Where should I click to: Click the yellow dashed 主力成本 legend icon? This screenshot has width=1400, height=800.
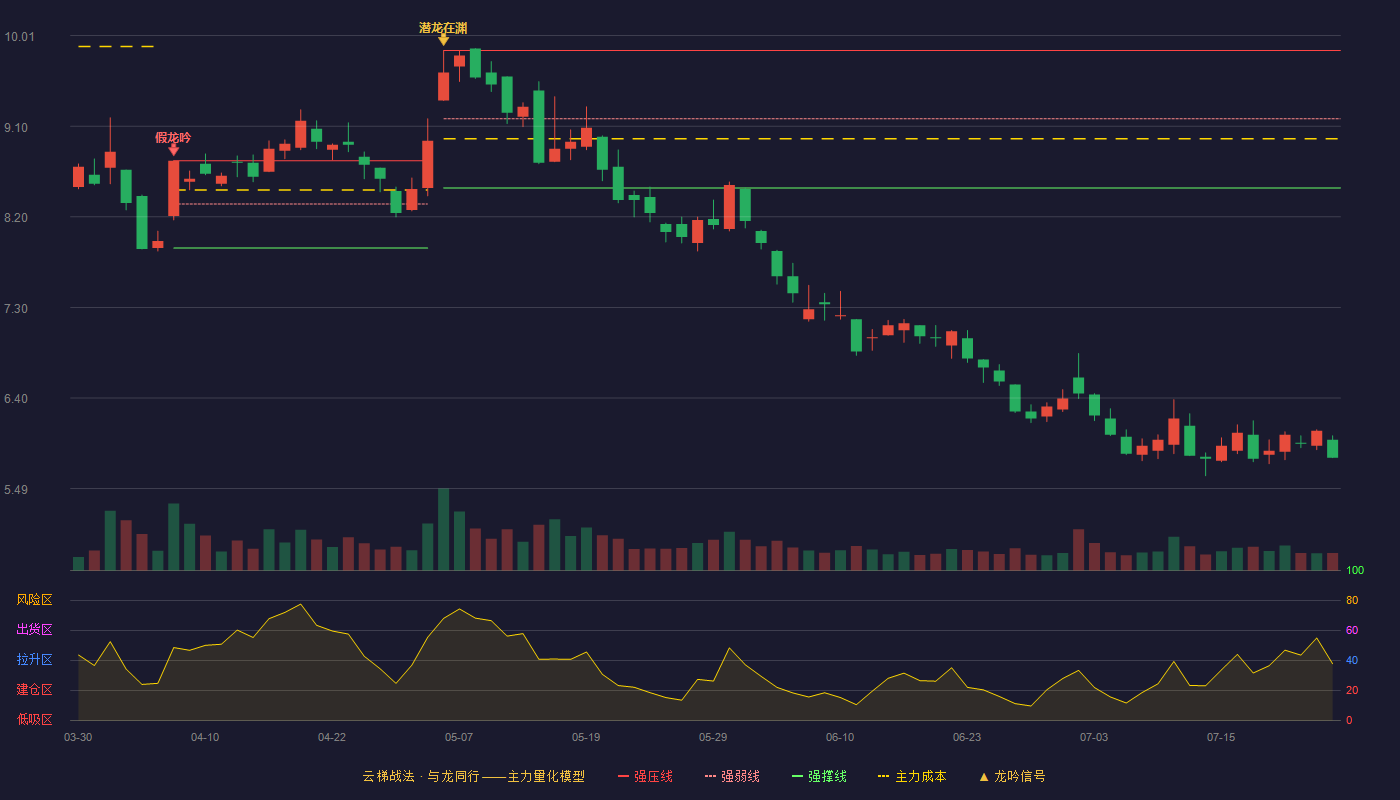click(x=883, y=777)
